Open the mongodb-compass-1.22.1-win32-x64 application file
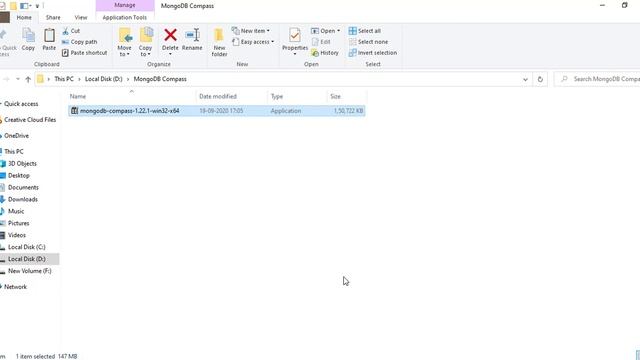640x360 pixels. 217,111
